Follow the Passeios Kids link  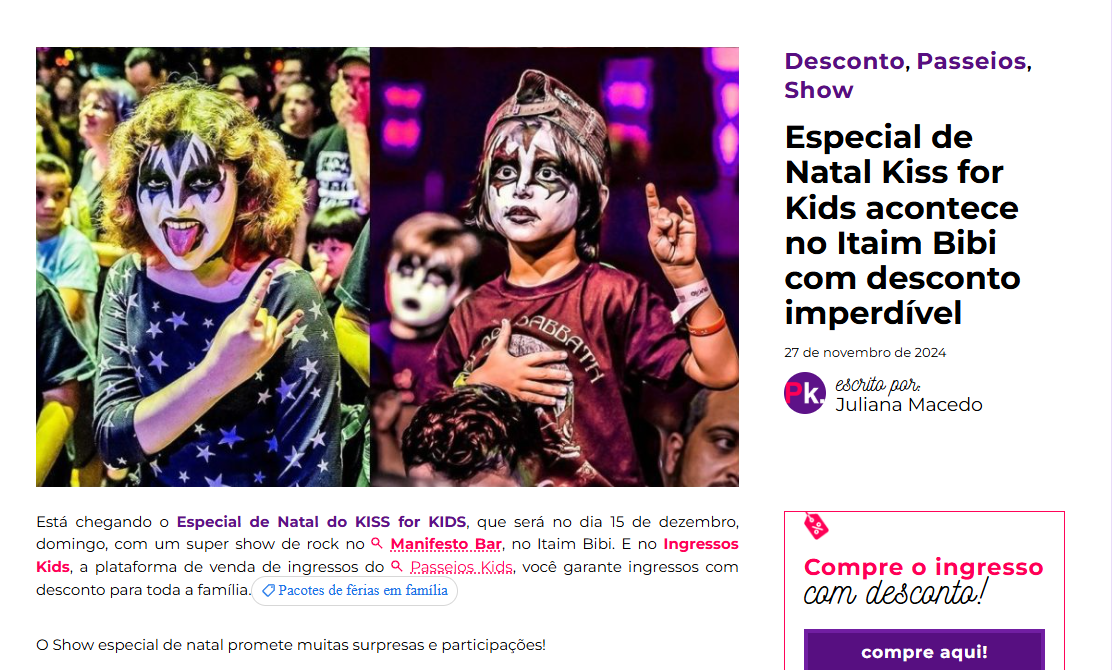(461, 566)
